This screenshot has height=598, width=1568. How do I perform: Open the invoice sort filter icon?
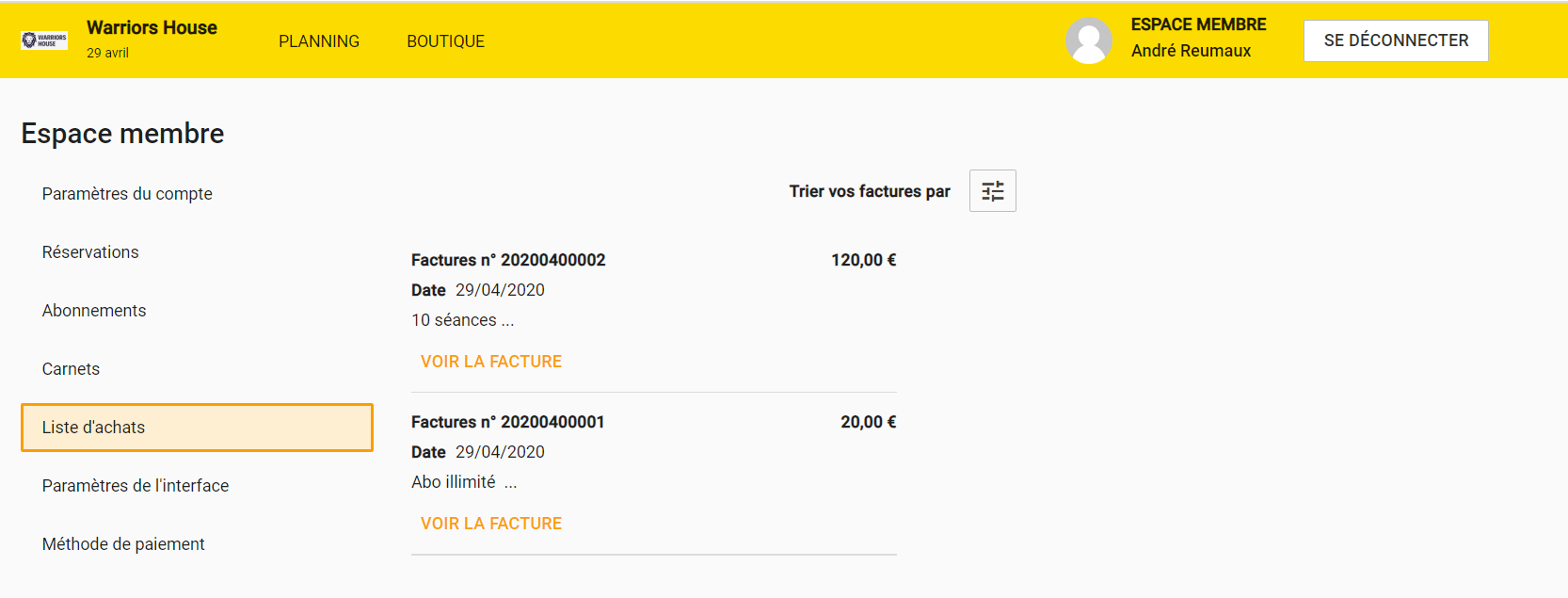(x=993, y=191)
